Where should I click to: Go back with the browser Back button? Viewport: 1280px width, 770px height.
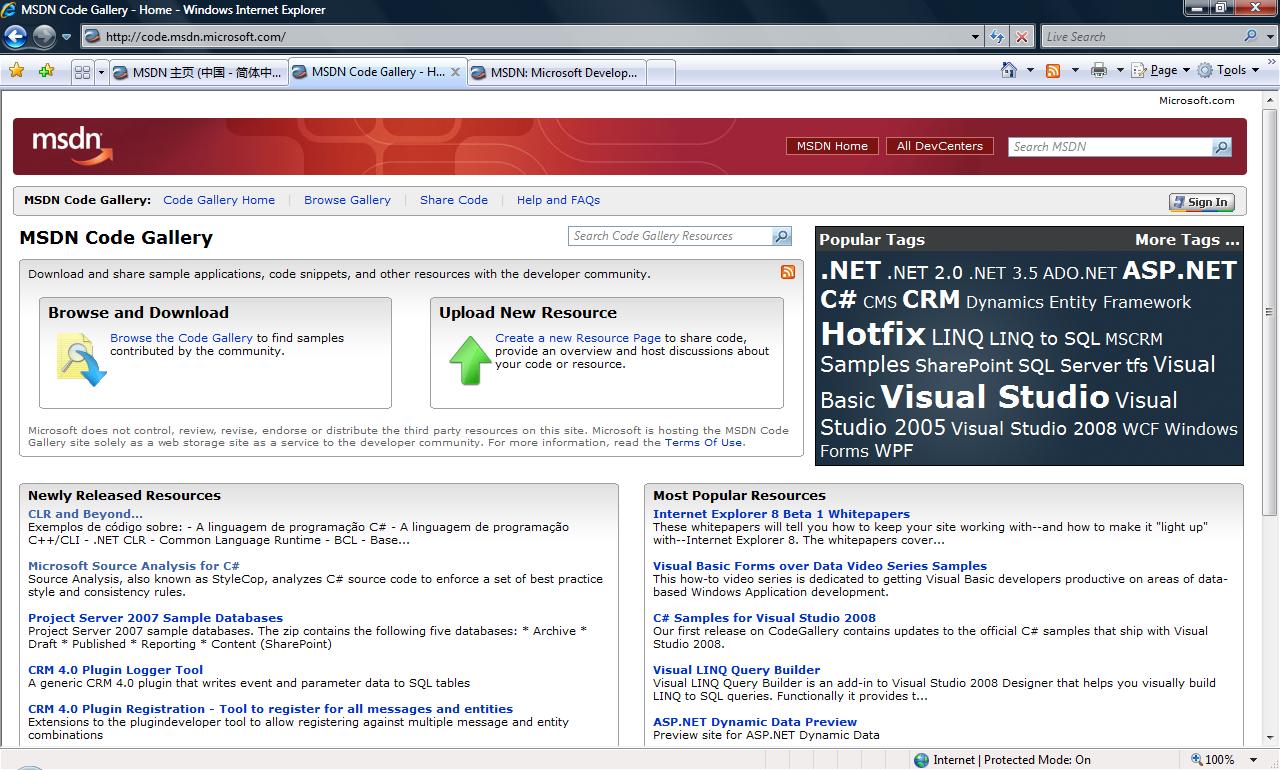(x=15, y=37)
